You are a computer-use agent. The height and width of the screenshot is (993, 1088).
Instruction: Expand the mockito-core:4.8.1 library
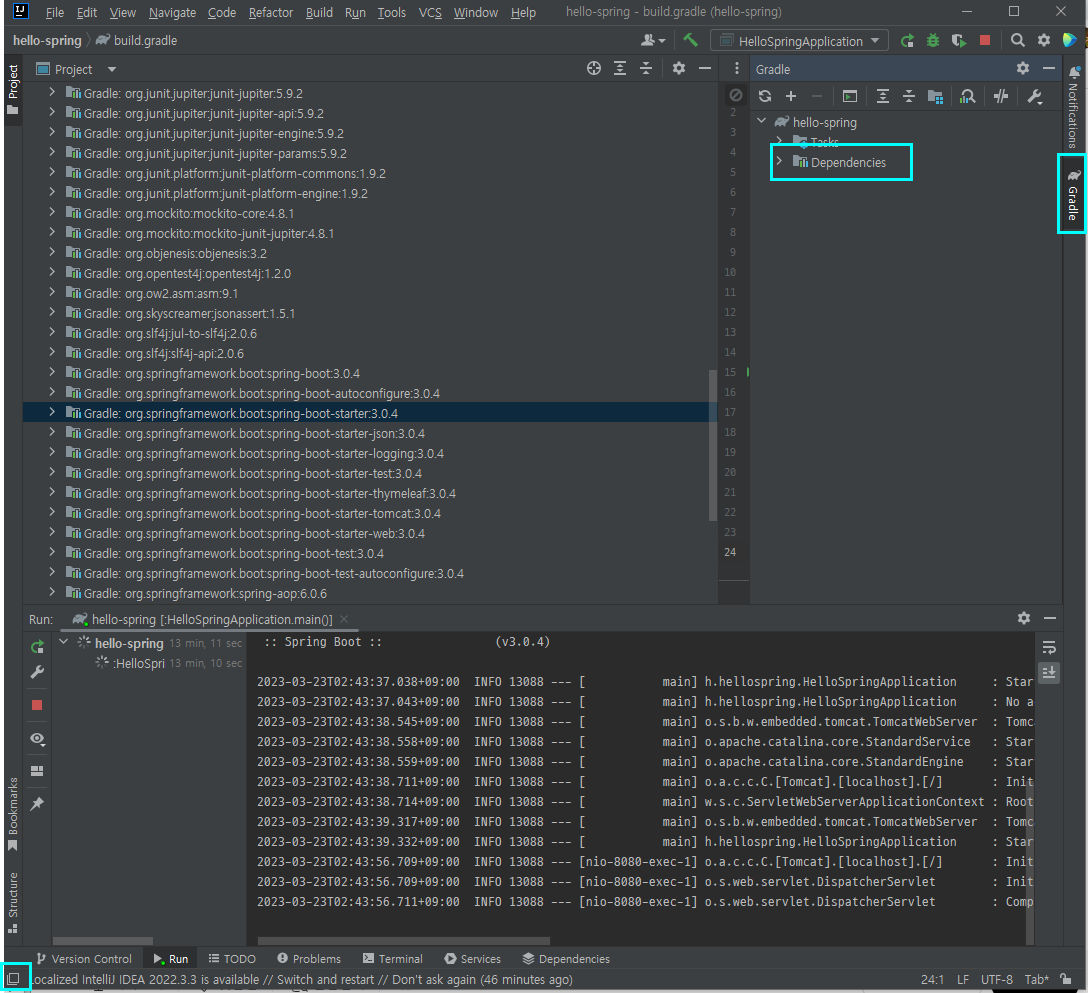(52, 212)
